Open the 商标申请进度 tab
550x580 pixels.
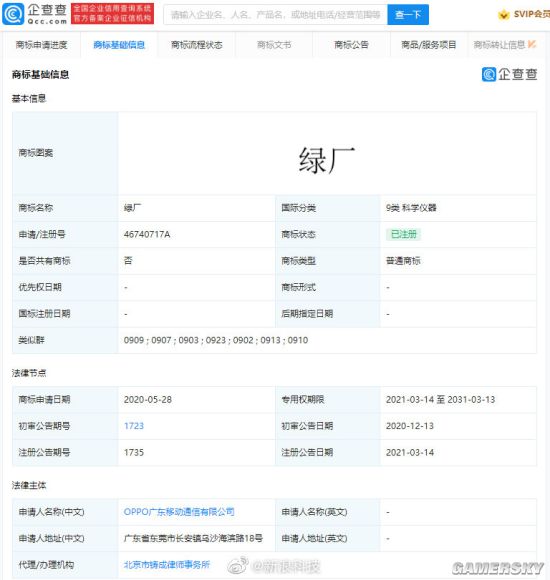(x=41, y=45)
